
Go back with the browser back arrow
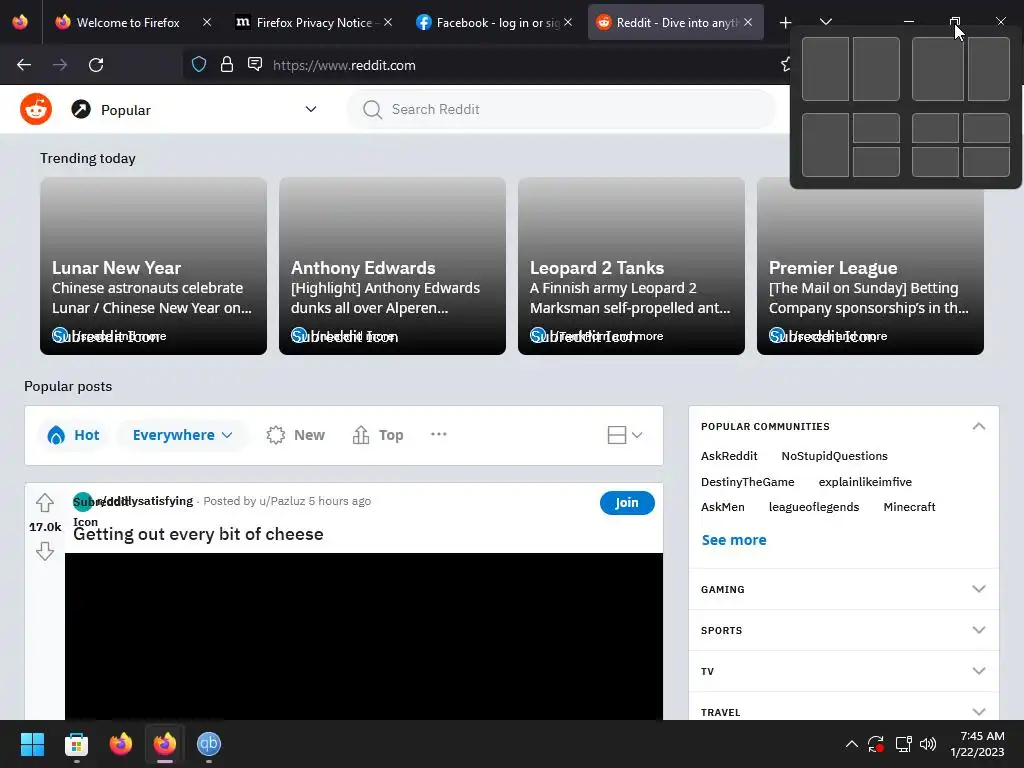point(24,65)
